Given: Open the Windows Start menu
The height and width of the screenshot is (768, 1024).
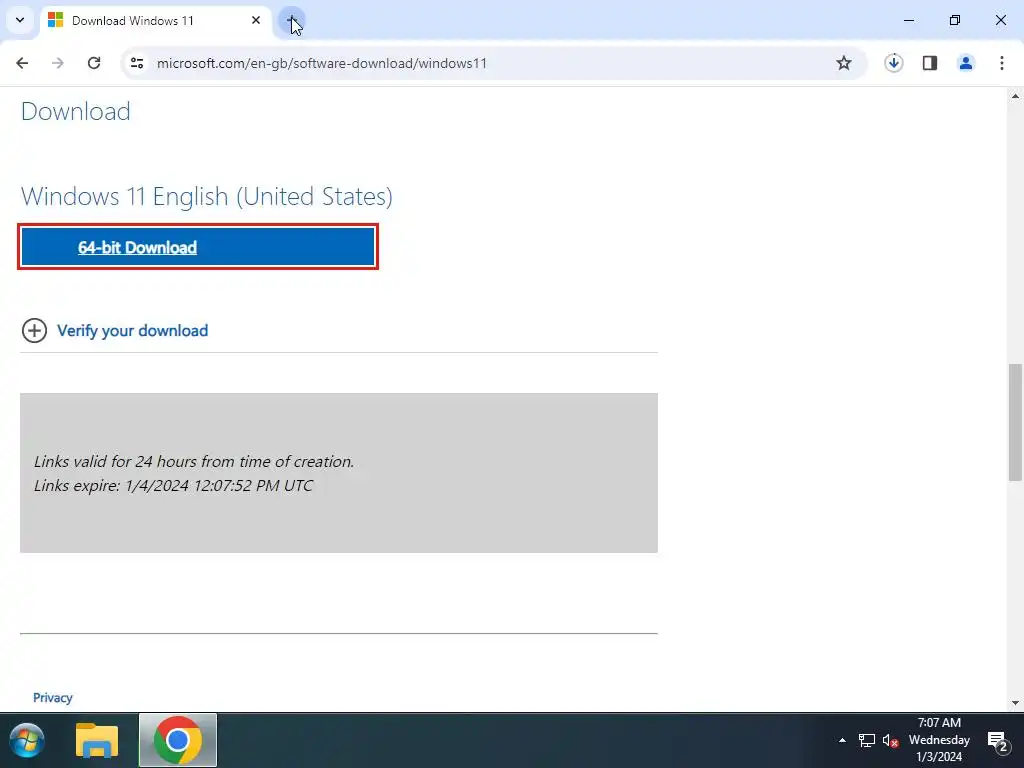Looking at the screenshot, I should [27, 741].
